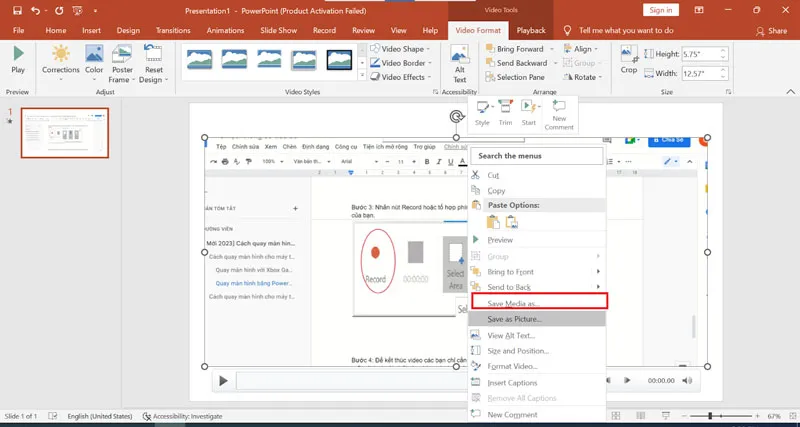
Task: Select Format Video in the context menu
Action: pos(513,367)
